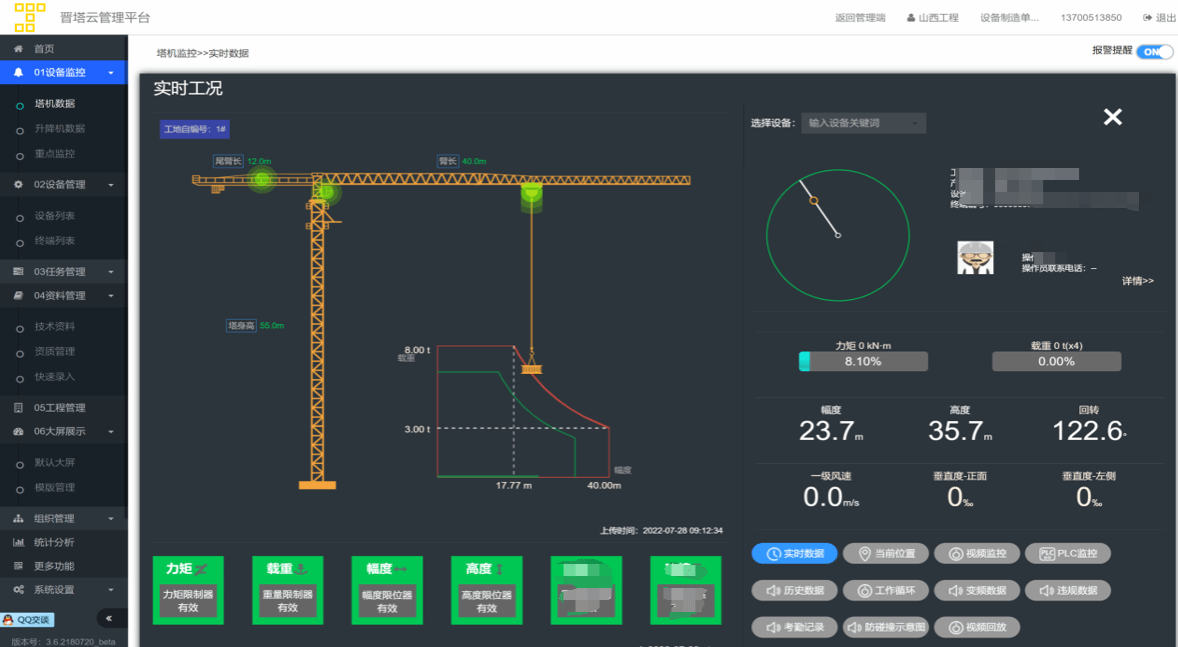Expand the 02设备管理 menu section
Image resolution: width=1178 pixels, height=647 pixels.
(x=63, y=185)
